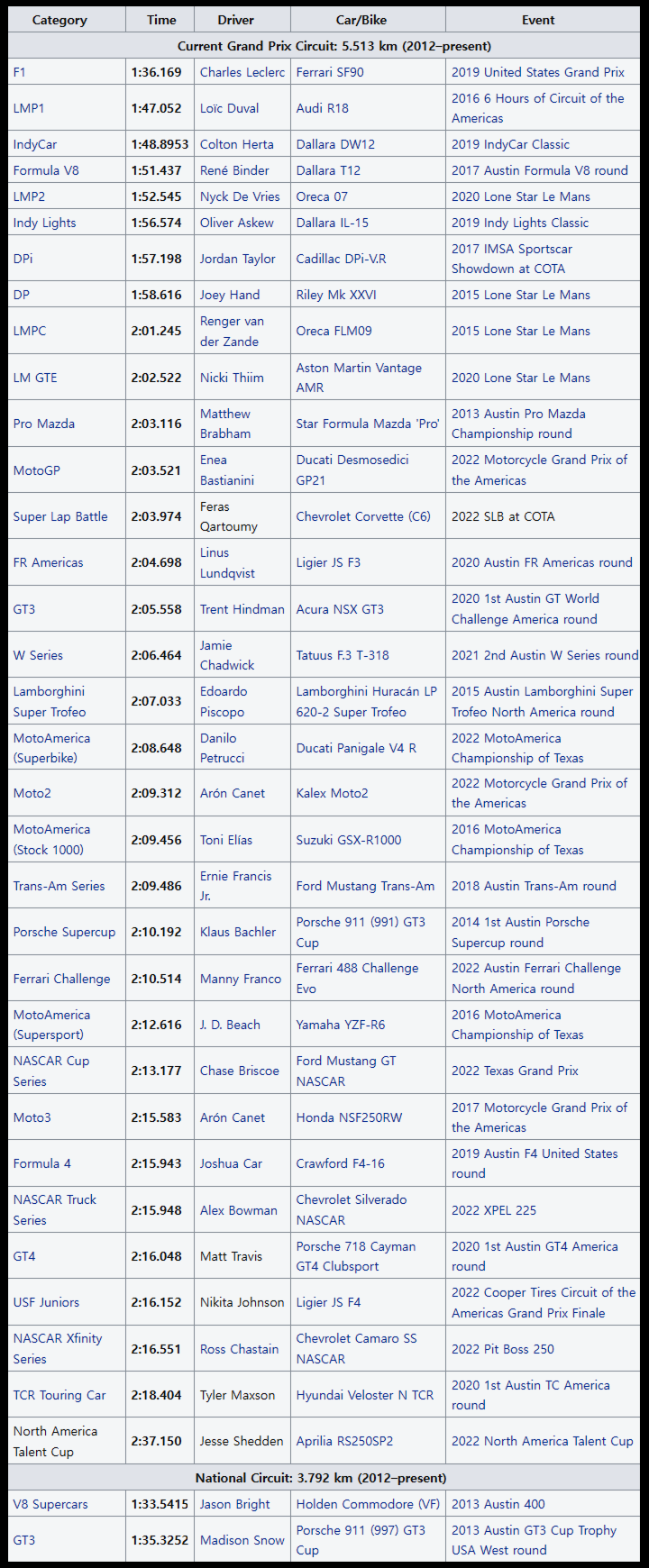Image resolution: width=649 pixels, height=1568 pixels.
Task: Open Colton Herta driver link
Action: (237, 144)
